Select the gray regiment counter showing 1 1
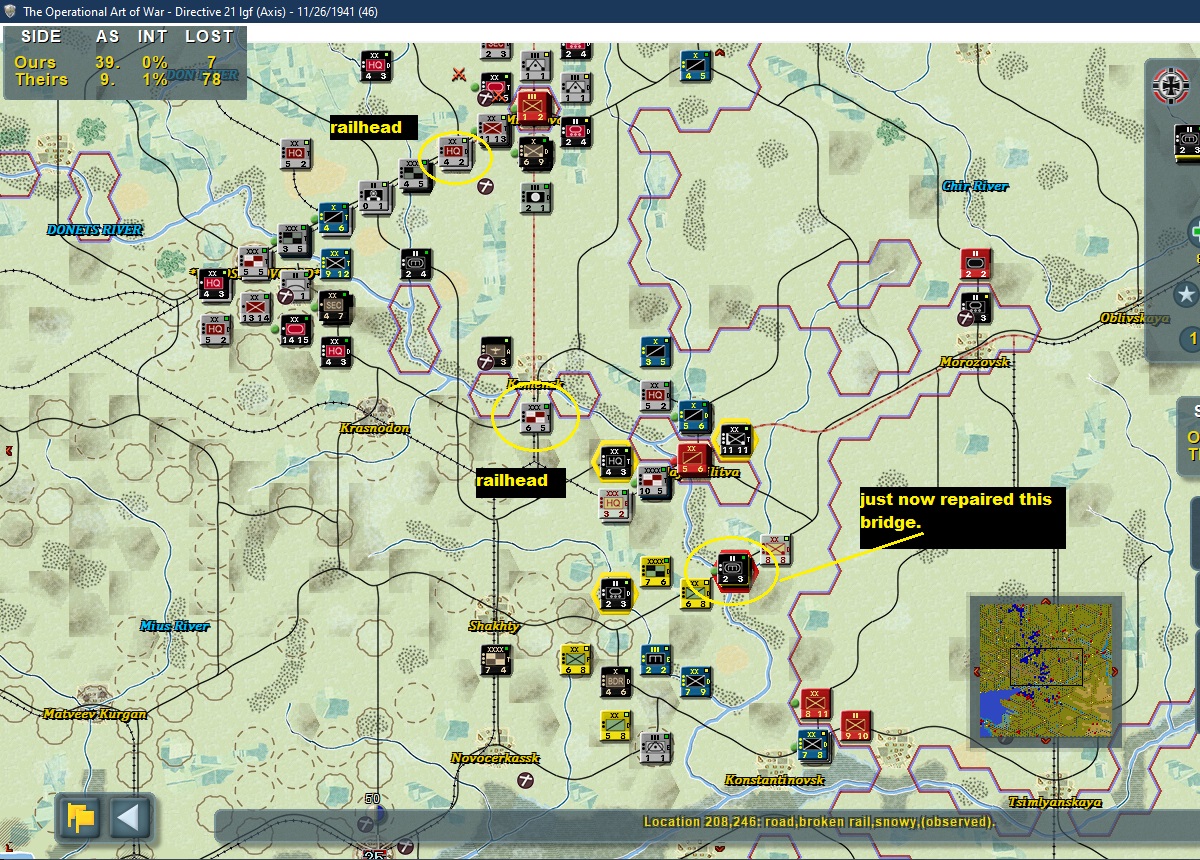The image size is (1200, 860). click(655, 747)
